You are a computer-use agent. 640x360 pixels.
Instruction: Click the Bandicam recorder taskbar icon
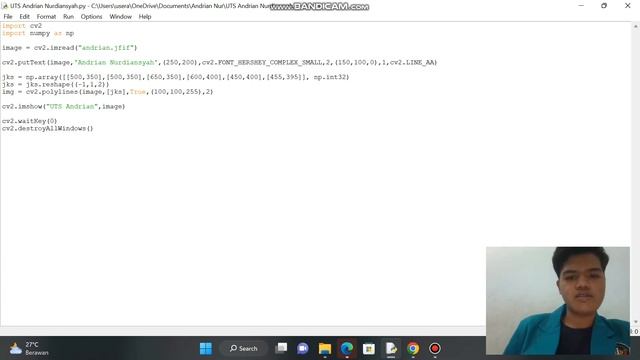point(435,348)
